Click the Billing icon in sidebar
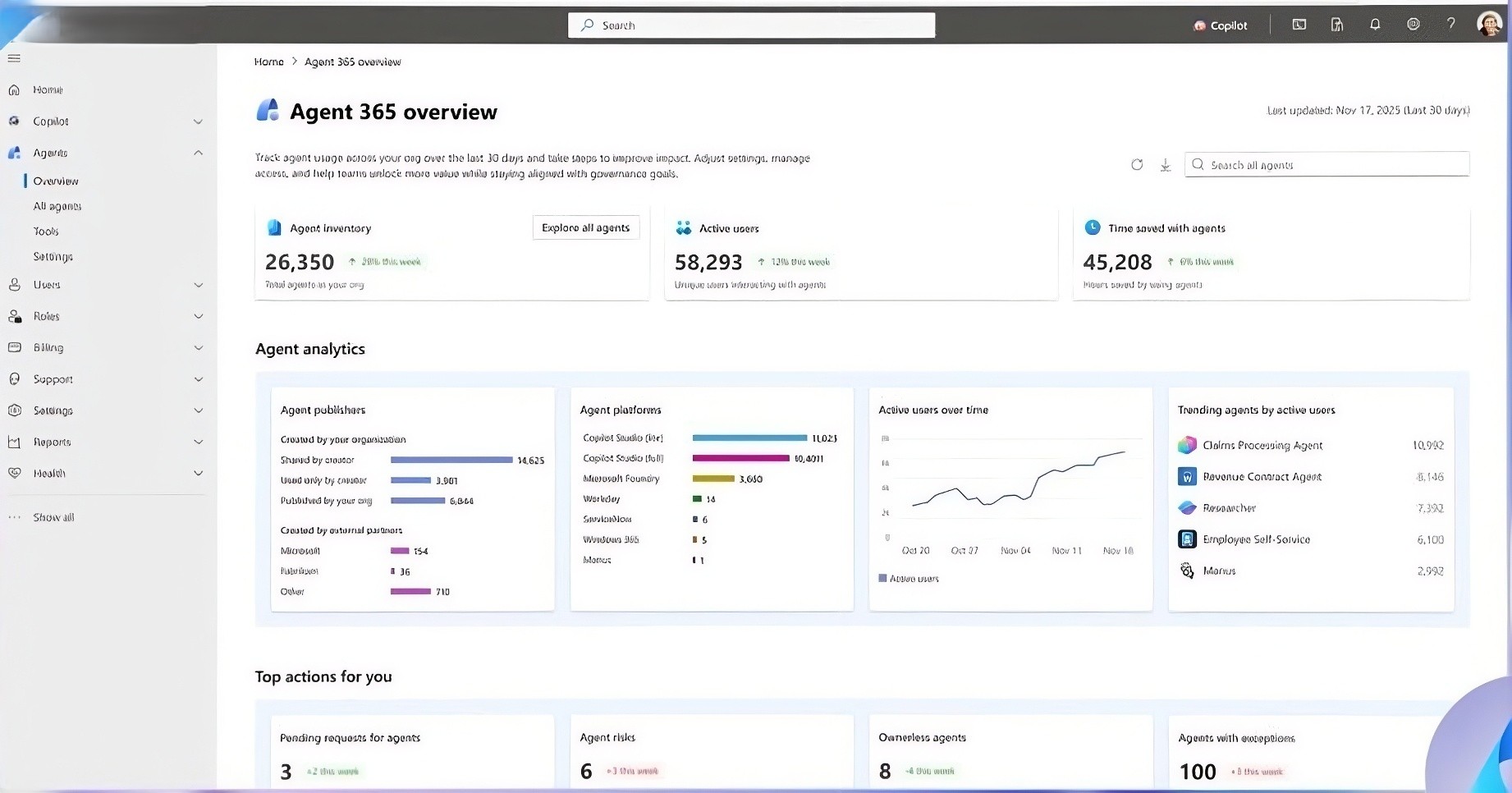Screen dimensions: 1512x793 tap(14, 347)
